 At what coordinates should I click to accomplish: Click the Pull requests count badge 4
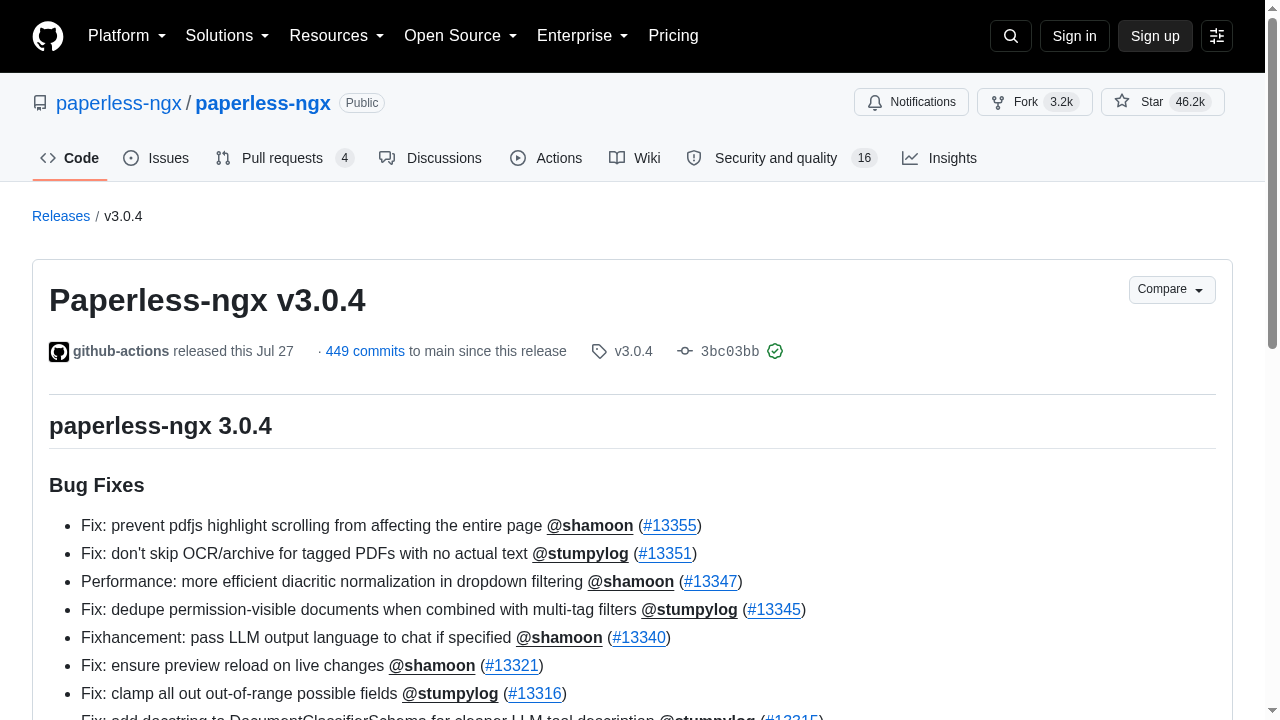[344, 158]
